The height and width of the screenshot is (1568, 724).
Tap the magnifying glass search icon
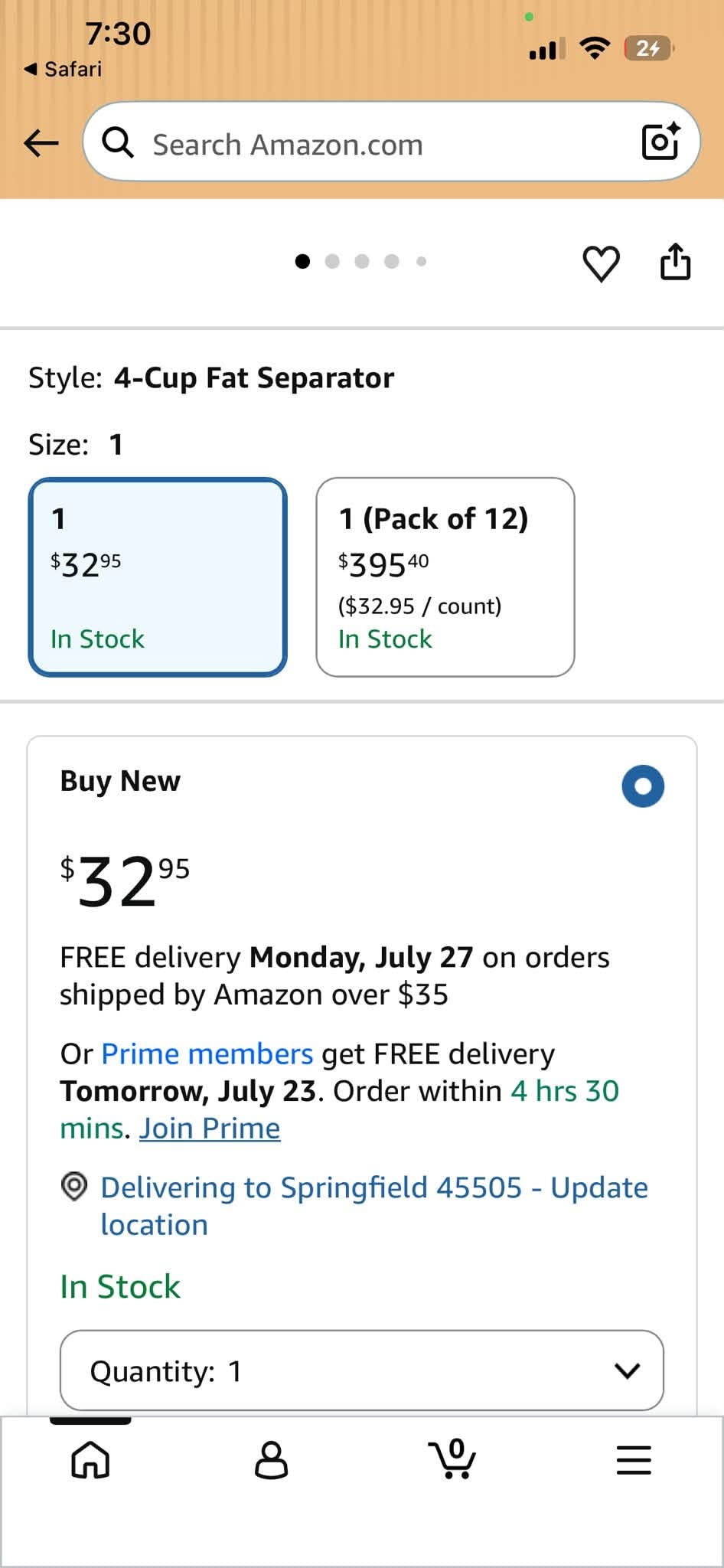click(x=118, y=142)
